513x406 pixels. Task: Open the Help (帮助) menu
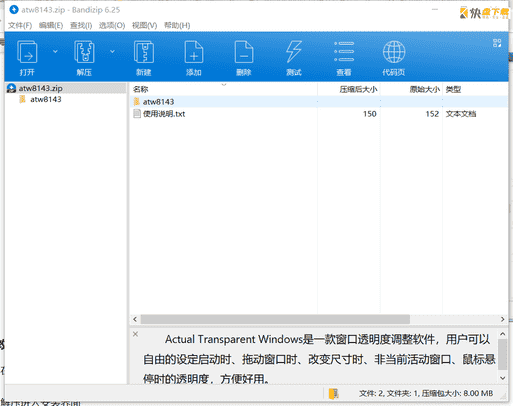pyautogui.click(x=177, y=25)
